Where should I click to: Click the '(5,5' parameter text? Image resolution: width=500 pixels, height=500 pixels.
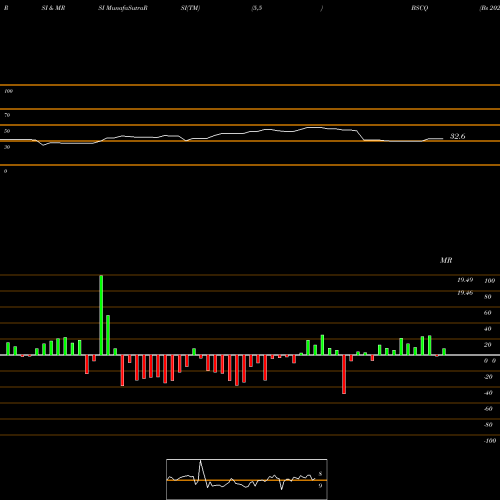[257, 8]
